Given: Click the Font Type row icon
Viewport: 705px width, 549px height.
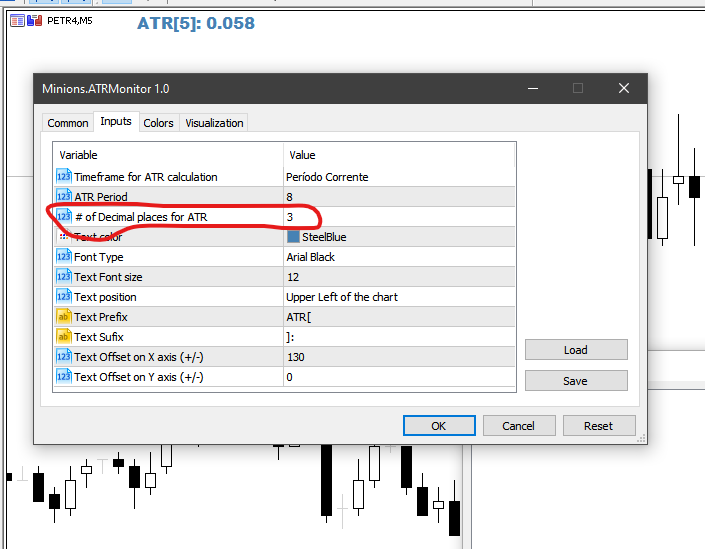Looking at the screenshot, I should click(x=64, y=257).
